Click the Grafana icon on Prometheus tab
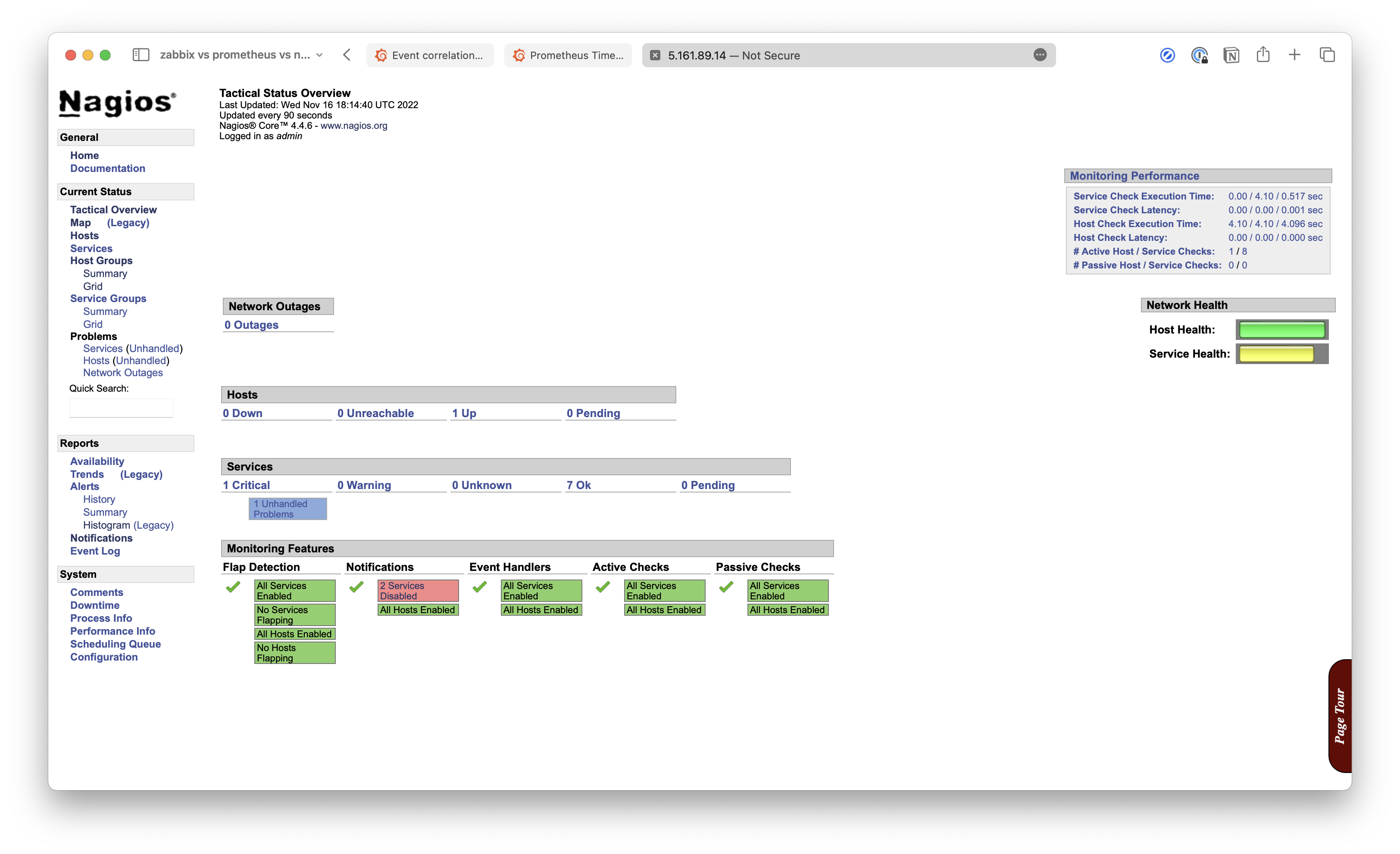1400x854 pixels. 519,55
